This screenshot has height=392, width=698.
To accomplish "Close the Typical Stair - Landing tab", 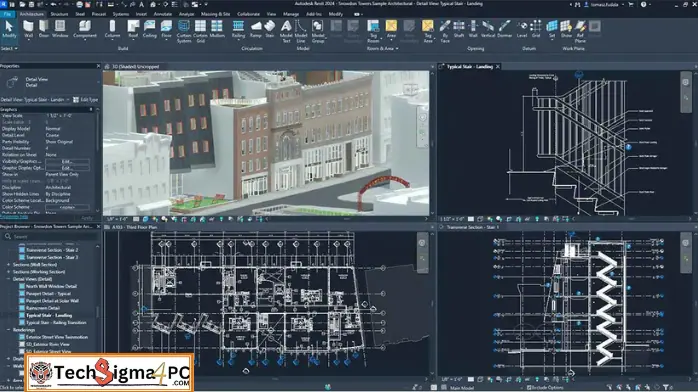I will [x=498, y=67].
